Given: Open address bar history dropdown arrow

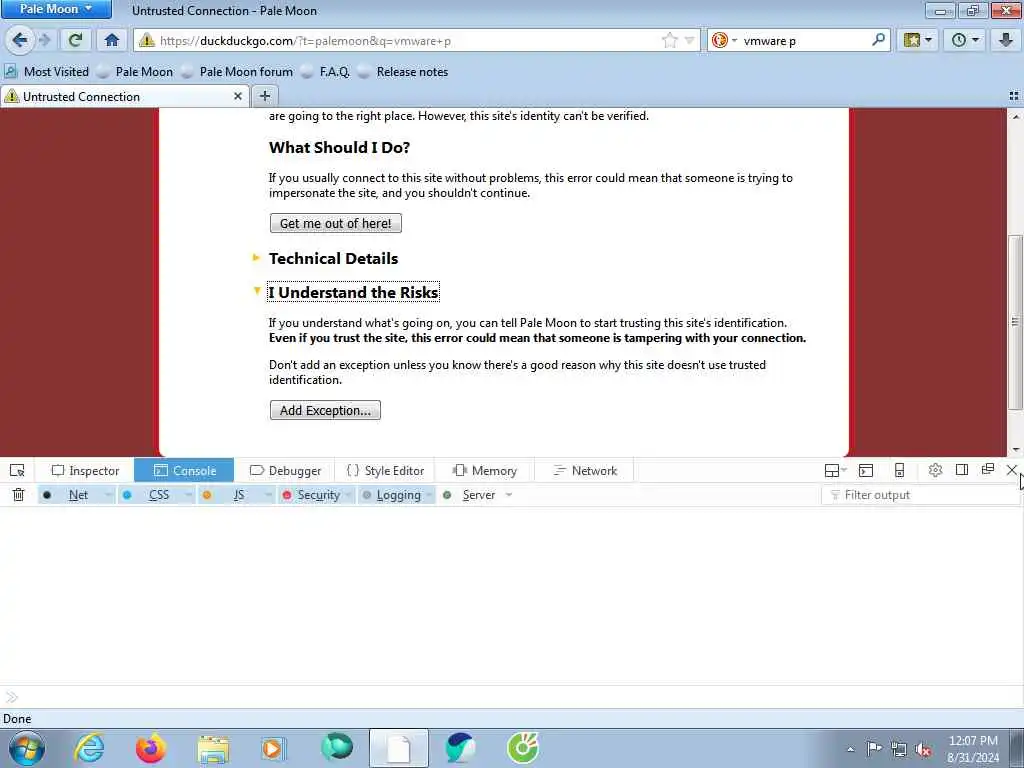Looking at the screenshot, I should tap(689, 40).
